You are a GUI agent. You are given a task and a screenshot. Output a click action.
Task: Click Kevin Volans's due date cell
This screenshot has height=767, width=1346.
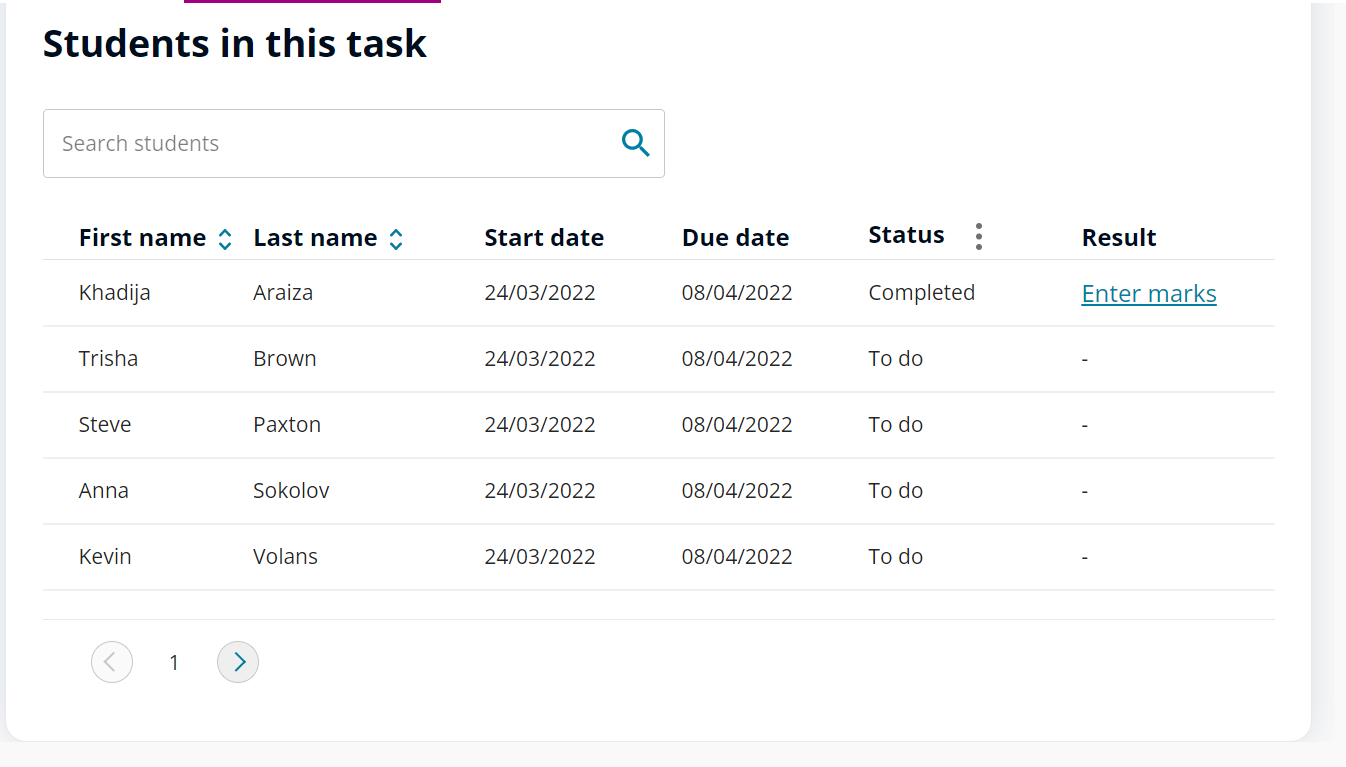(x=737, y=556)
